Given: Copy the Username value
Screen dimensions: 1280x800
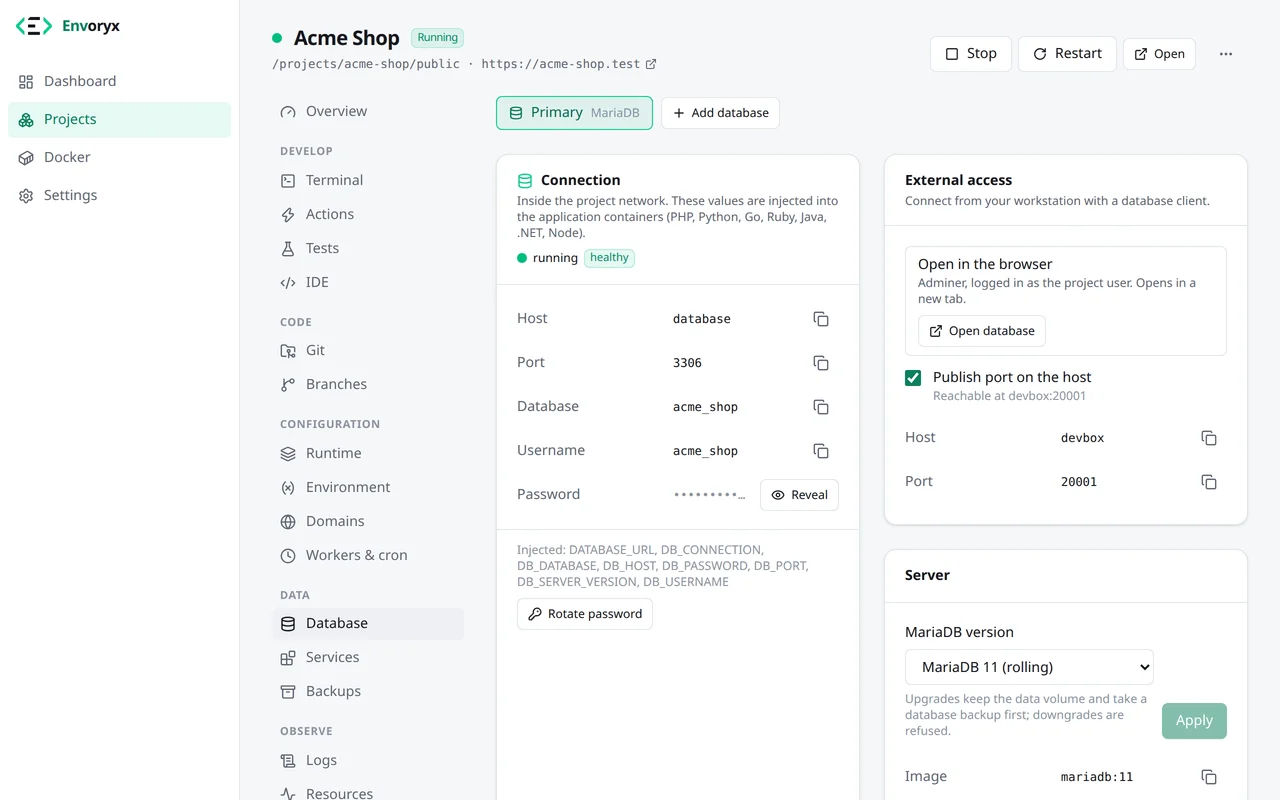Looking at the screenshot, I should point(821,451).
